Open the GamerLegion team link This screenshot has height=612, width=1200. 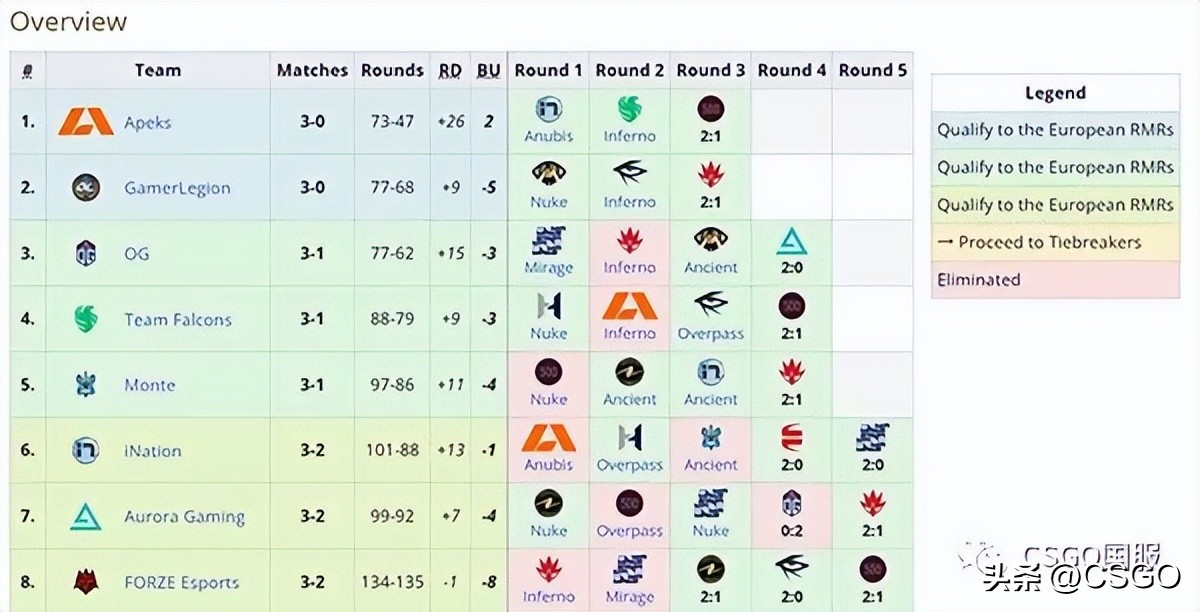177,188
